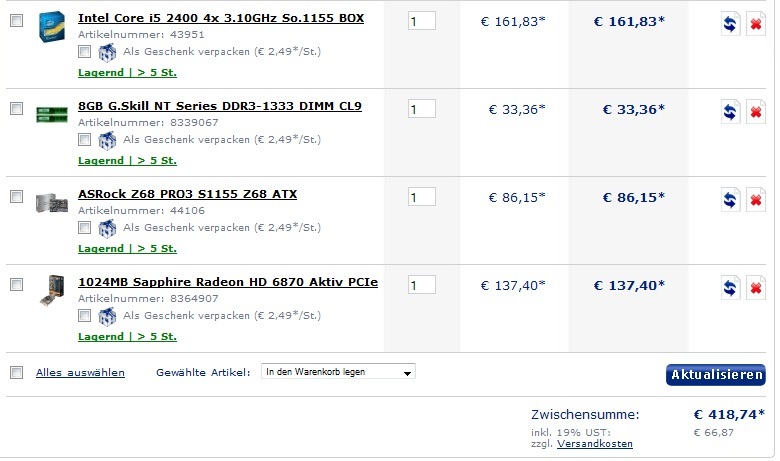Click the 'Alles auswählen' link
The height and width of the screenshot is (461, 780).
tap(80, 372)
